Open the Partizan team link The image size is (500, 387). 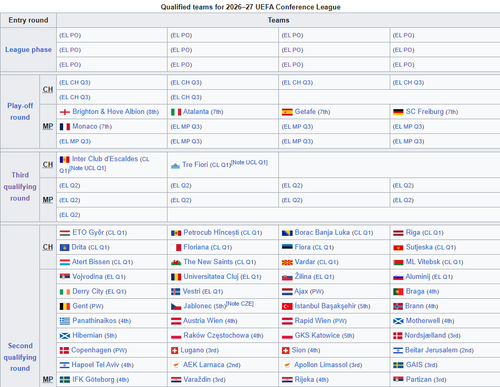coord(419,379)
